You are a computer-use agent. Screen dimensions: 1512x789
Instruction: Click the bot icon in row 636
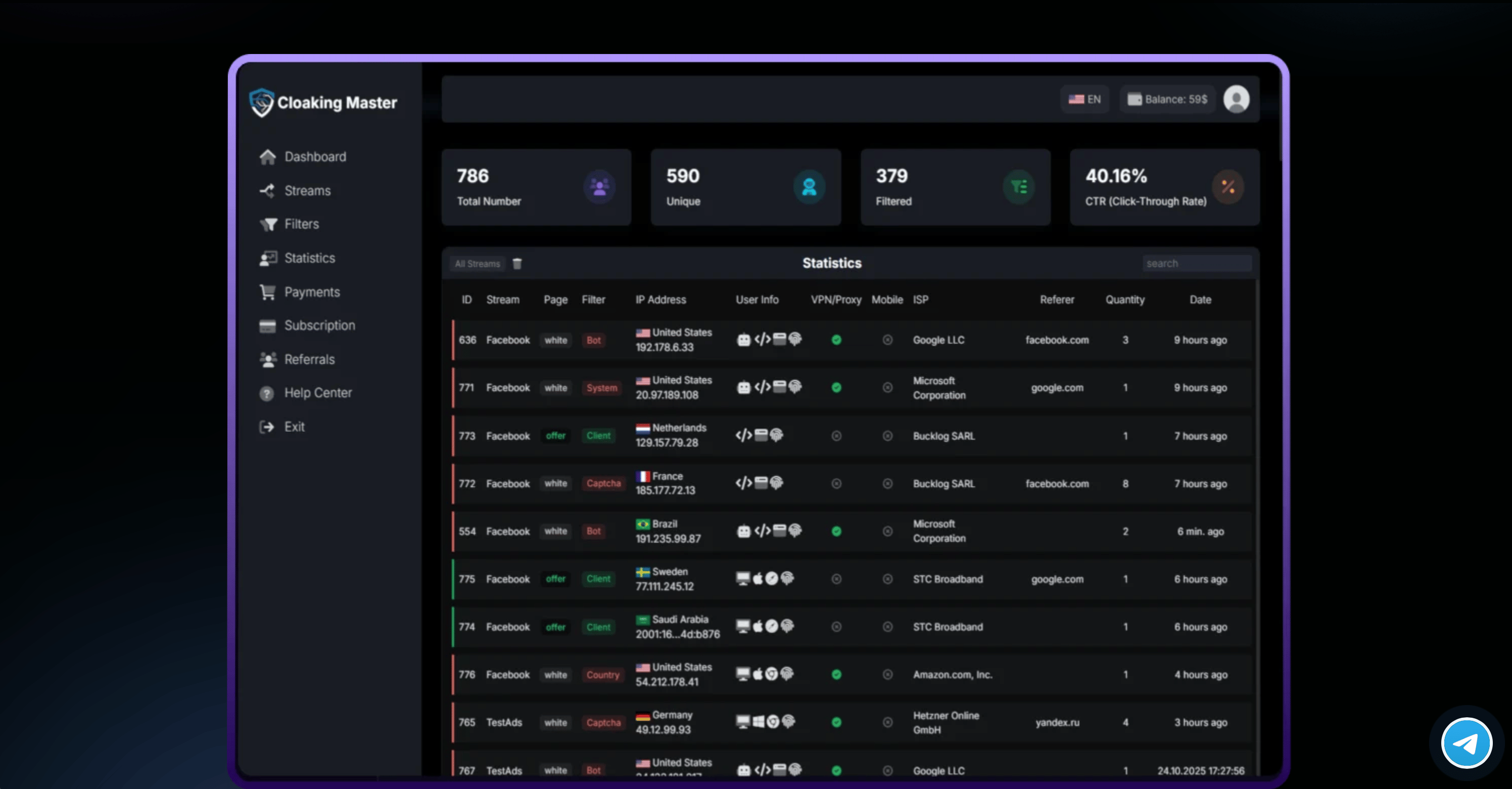744,339
